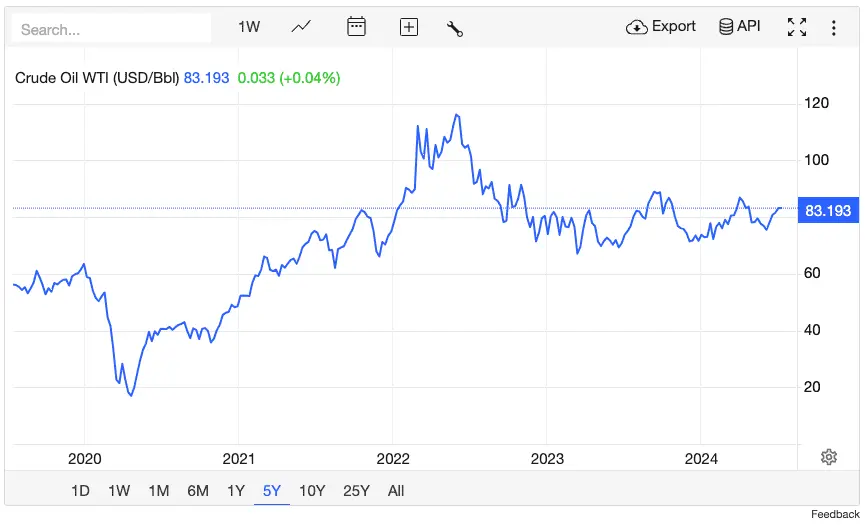Open the 1W interval dropdown
Image resolution: width=865 pixels, height=525 pixels.
(x=249, y=27)
